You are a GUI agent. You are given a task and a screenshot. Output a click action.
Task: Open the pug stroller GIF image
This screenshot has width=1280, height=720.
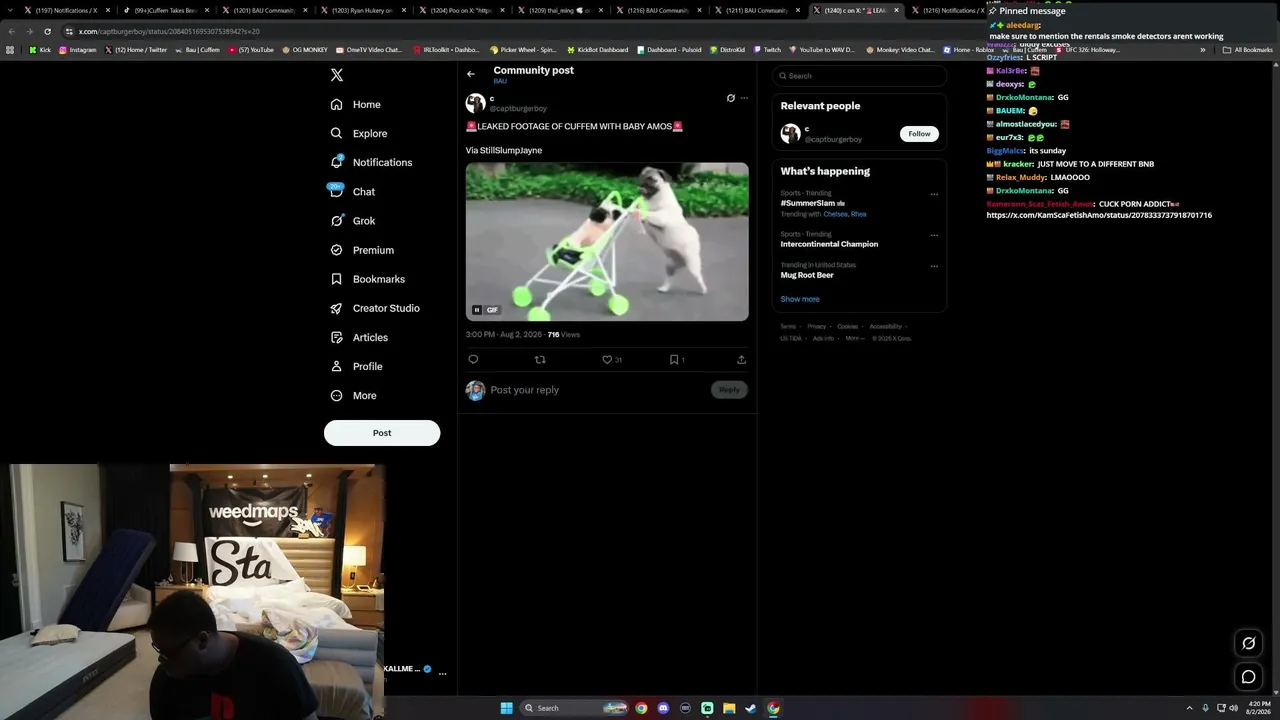tap(607, 241)
